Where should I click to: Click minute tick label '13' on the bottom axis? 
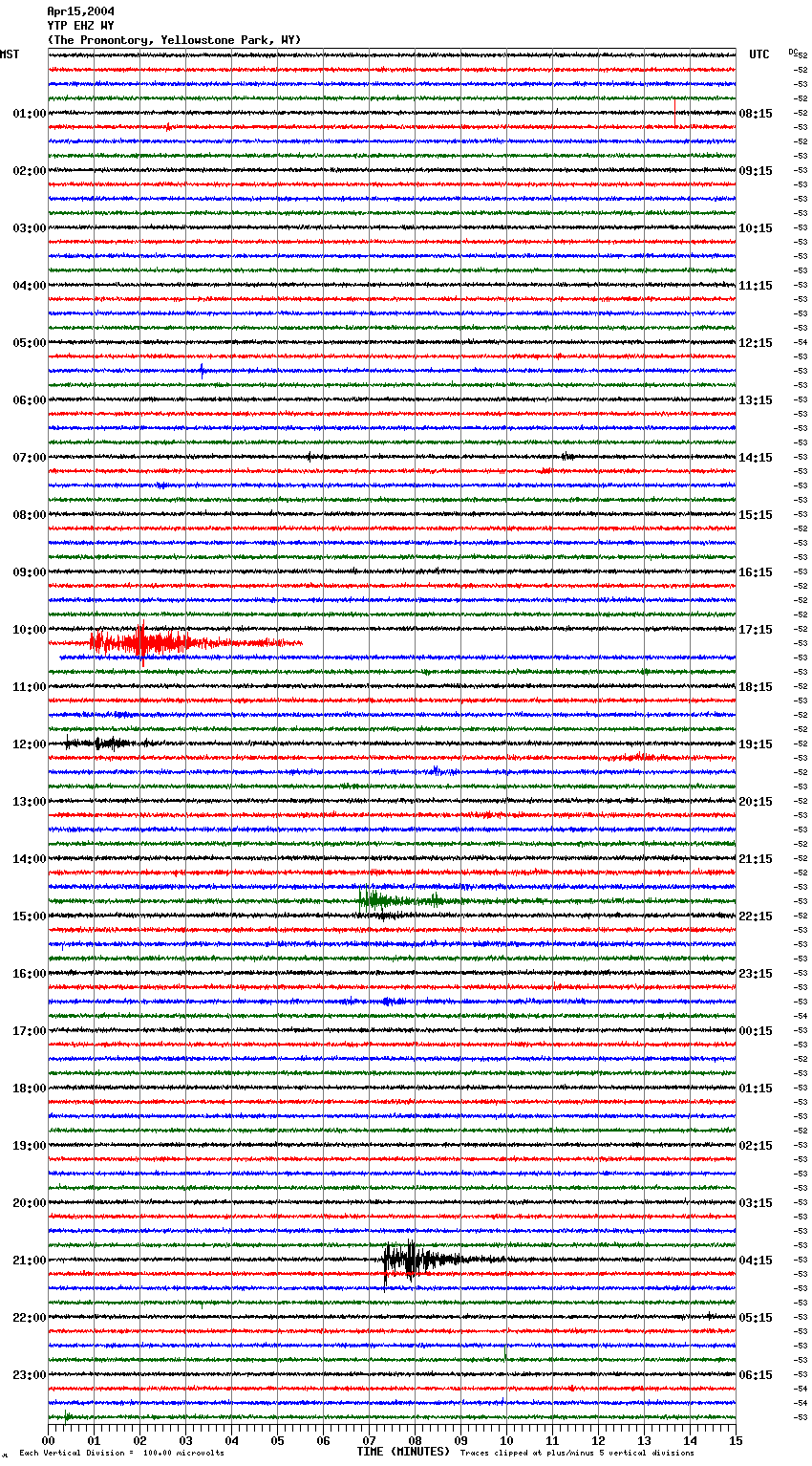click(644, 1440)
